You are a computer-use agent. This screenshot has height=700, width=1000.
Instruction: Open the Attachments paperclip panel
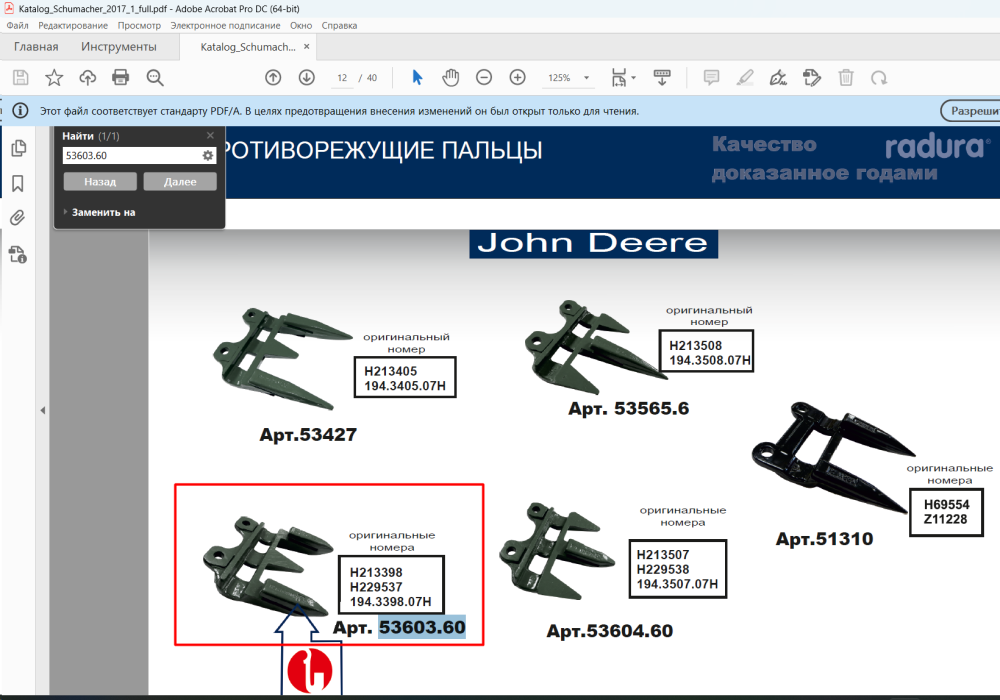[x=18, y=218]
